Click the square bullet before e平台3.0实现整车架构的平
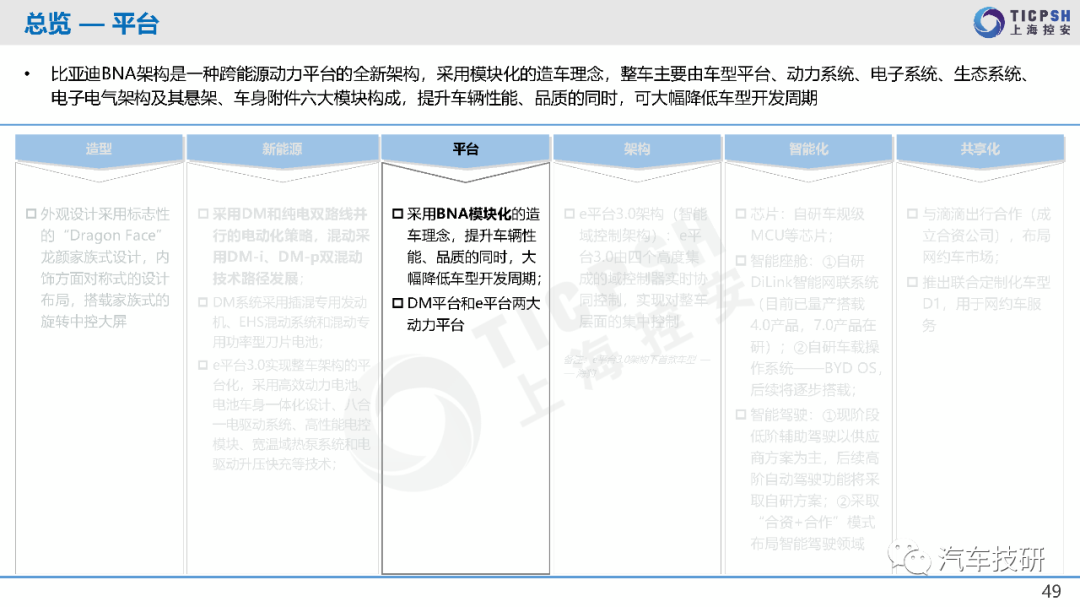 pos(203,365)
